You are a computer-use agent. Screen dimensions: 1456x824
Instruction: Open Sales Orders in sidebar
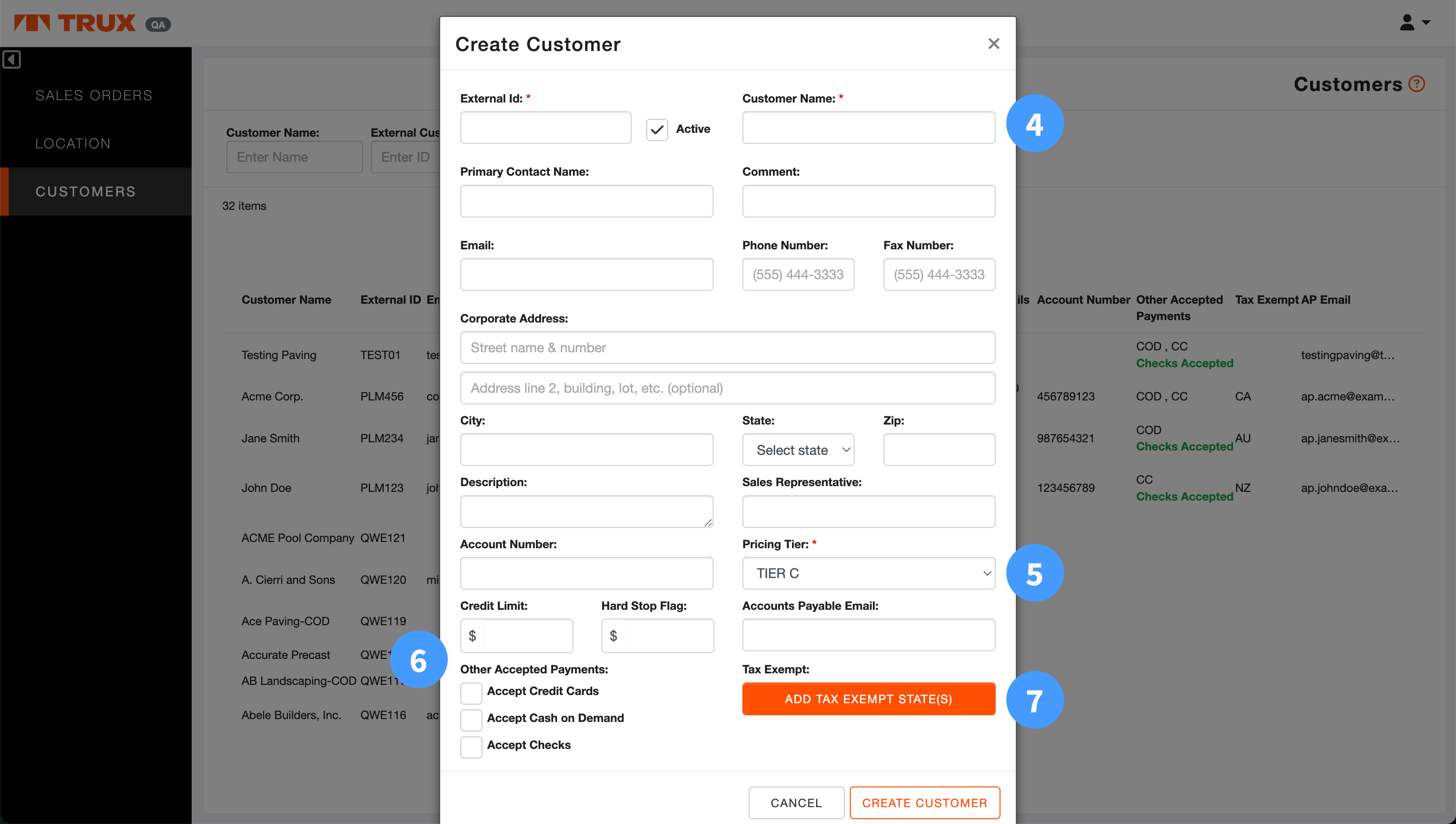point(94,95)
